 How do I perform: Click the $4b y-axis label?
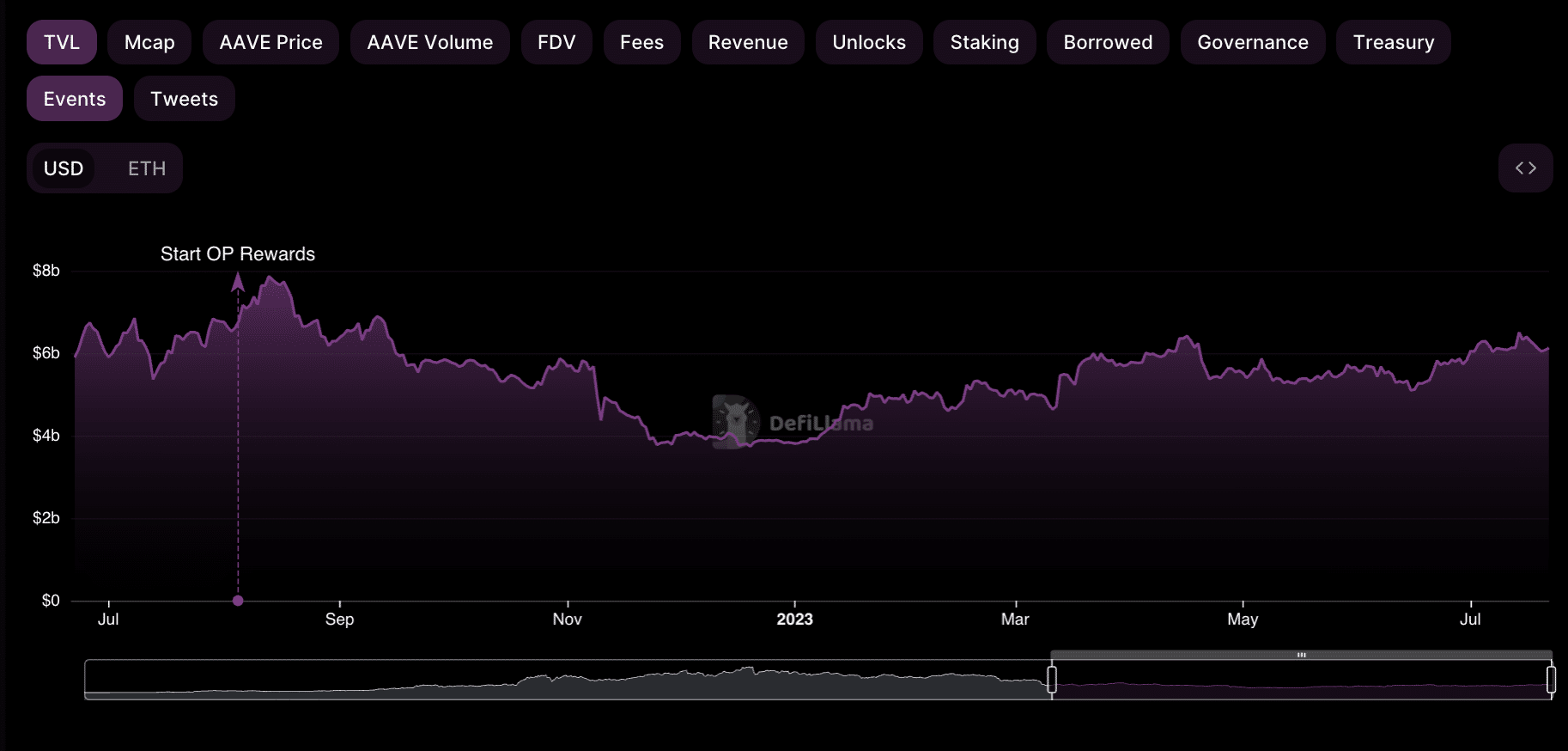(x=46, y=436)
